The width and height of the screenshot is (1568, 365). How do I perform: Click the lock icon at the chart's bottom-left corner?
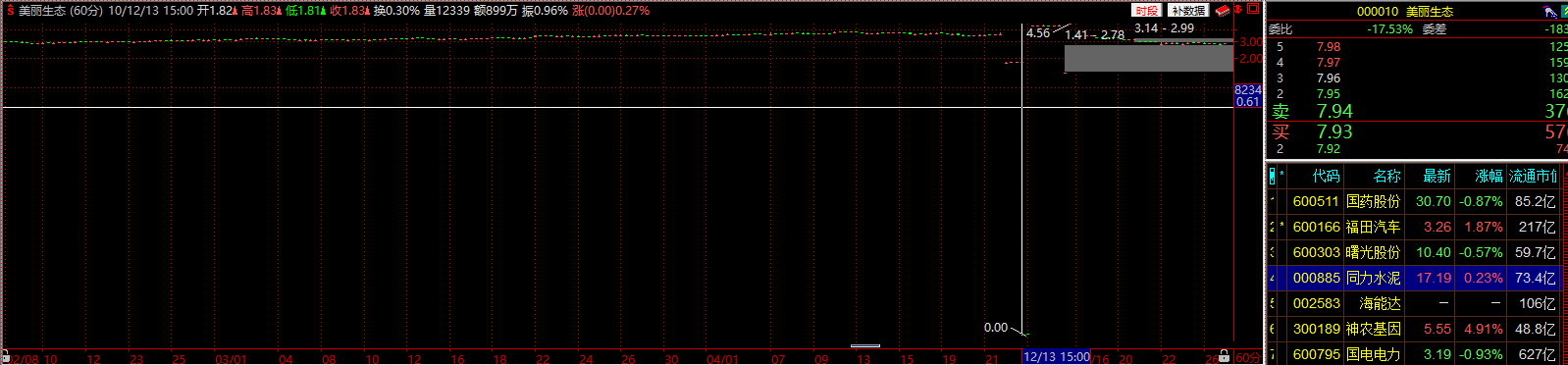coord(5,356)
